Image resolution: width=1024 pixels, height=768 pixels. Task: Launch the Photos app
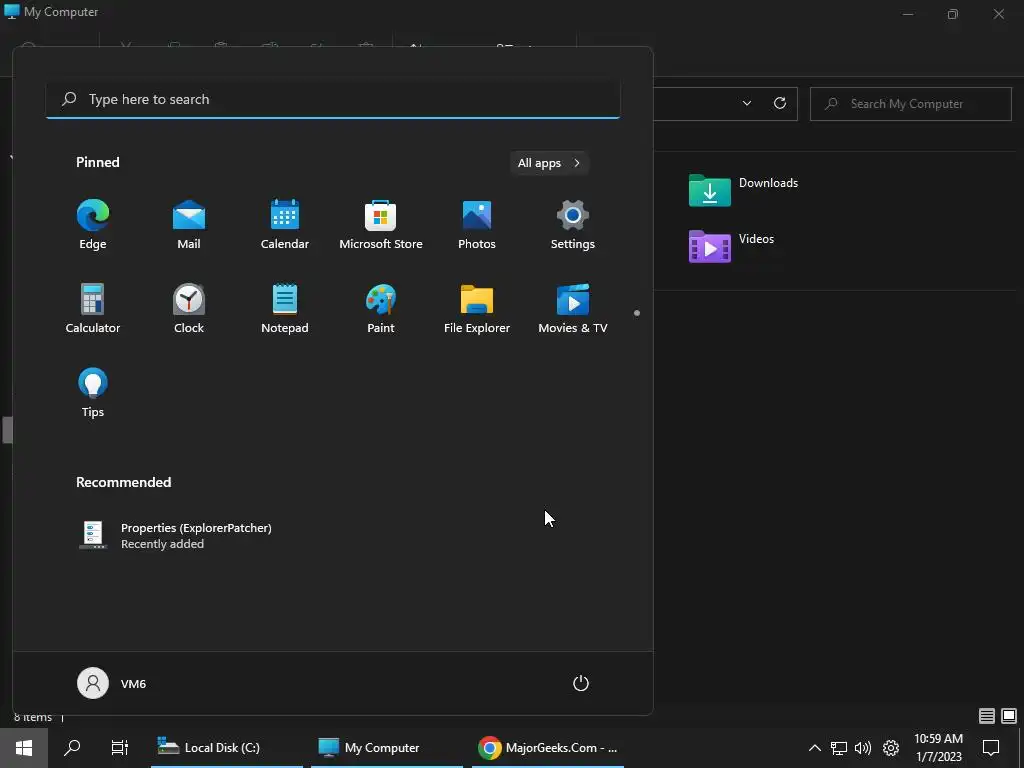477,225
